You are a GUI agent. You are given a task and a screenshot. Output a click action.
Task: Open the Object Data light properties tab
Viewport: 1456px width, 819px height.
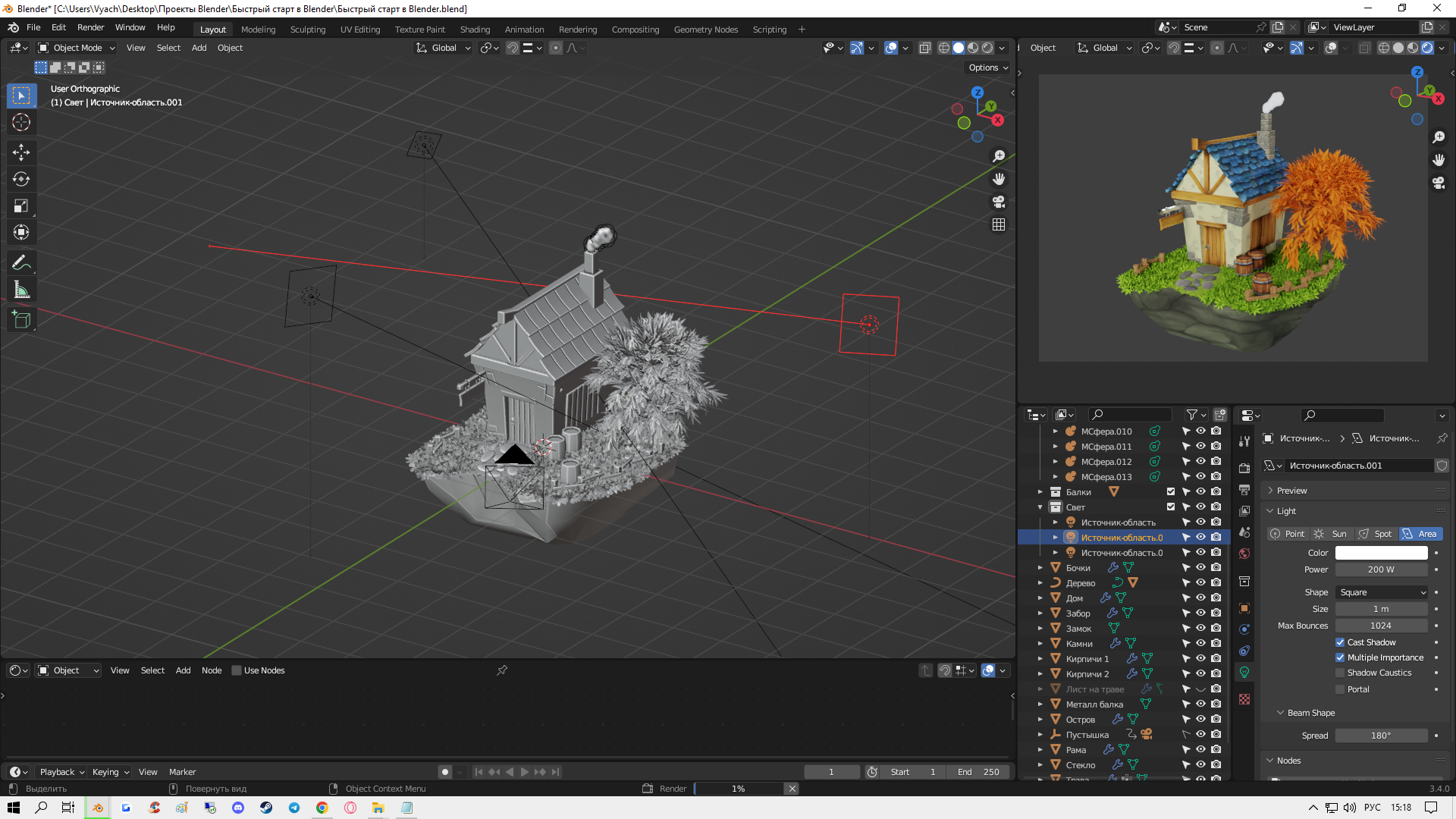pyautogui.click(x=1244, y=672)
